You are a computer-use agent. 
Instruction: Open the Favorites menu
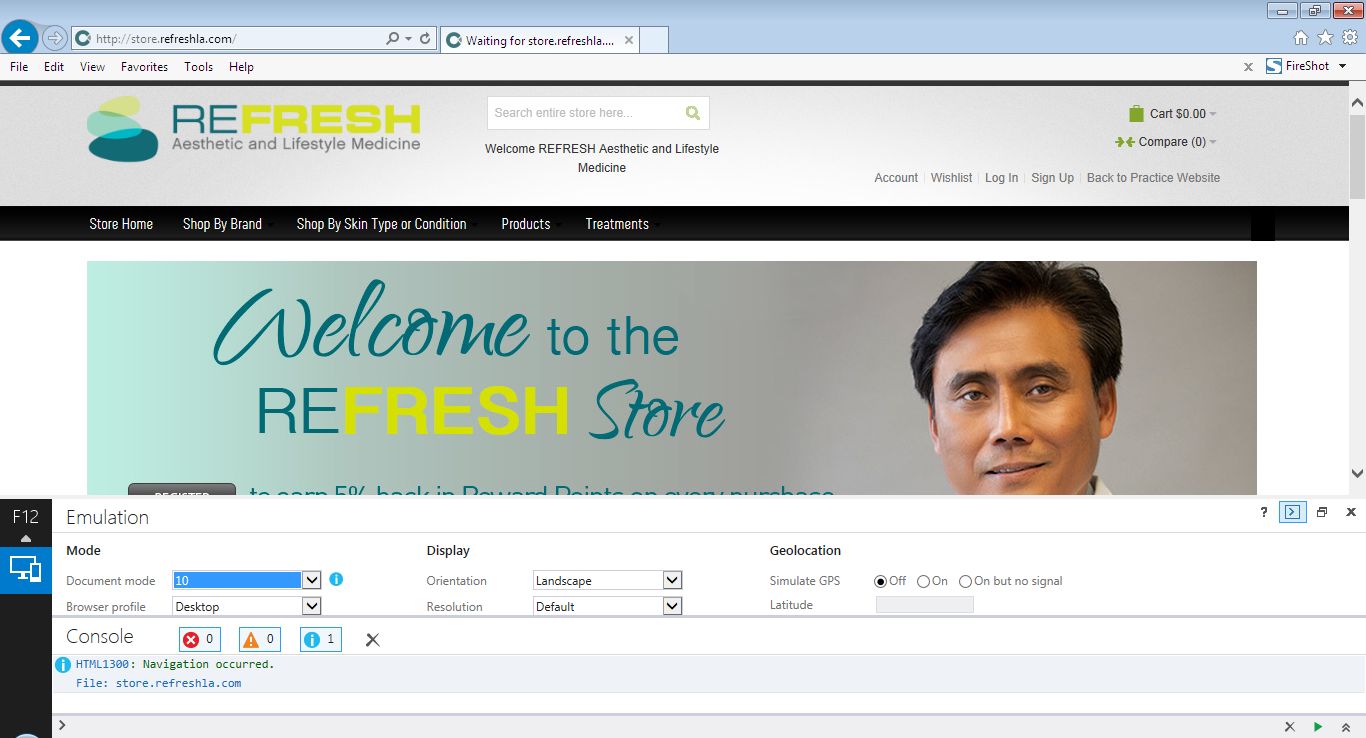coord(144,67)
